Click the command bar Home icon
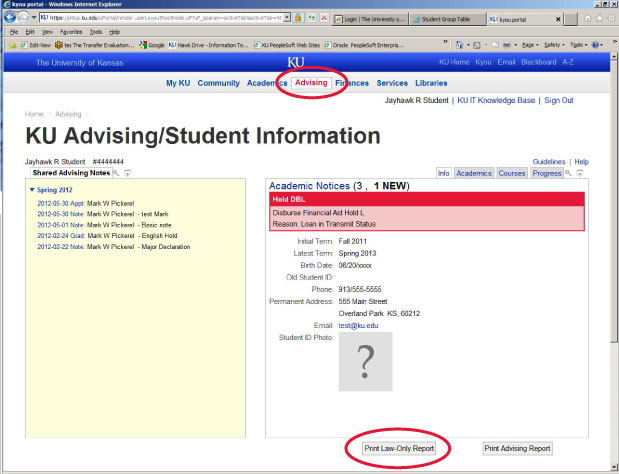The width and height of the screenshot is (619, 474). click(x=460, y=45)
